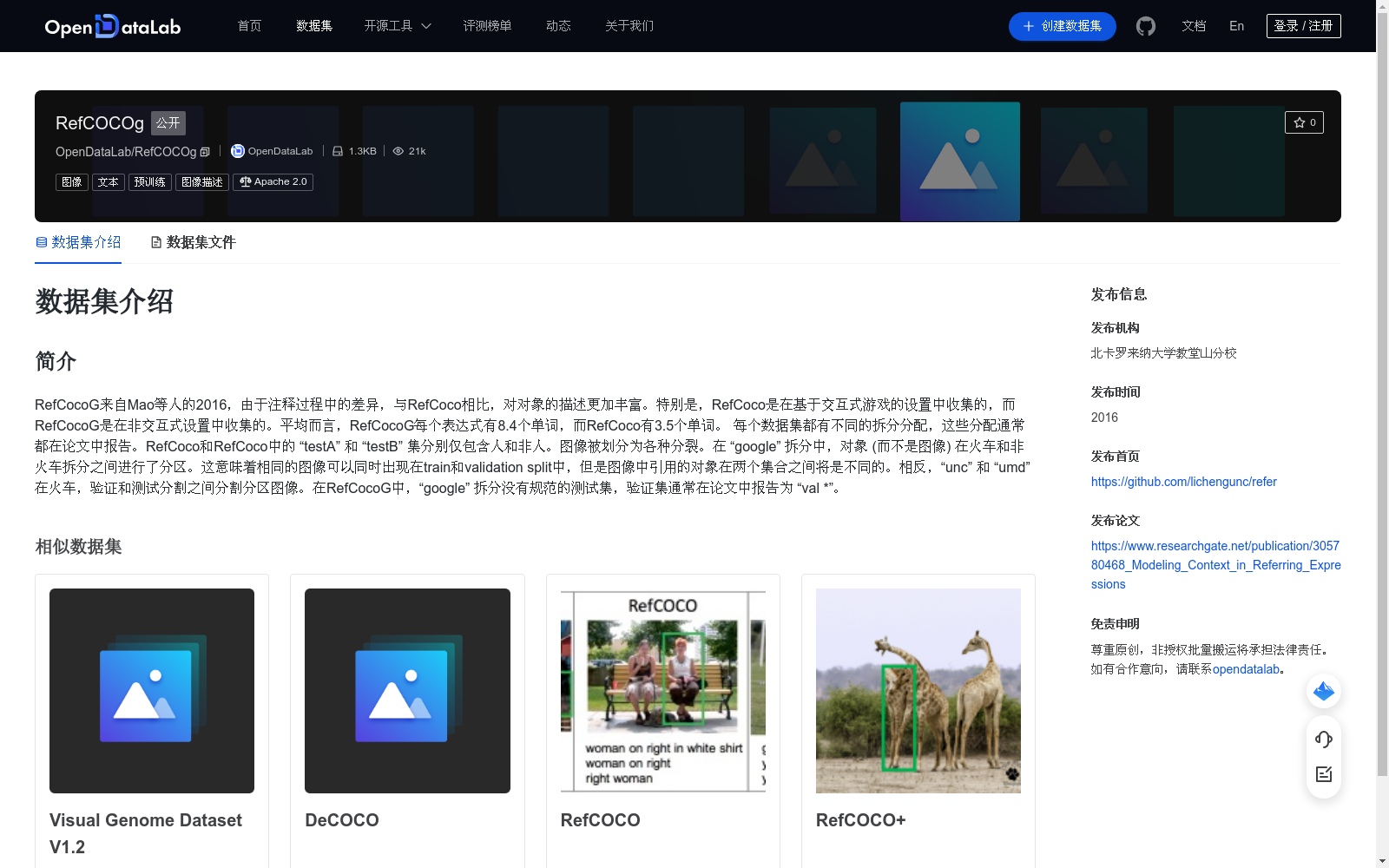Switch to the 数据集文件 tab
Screen dimensions: 1389x868
point(193,242)
